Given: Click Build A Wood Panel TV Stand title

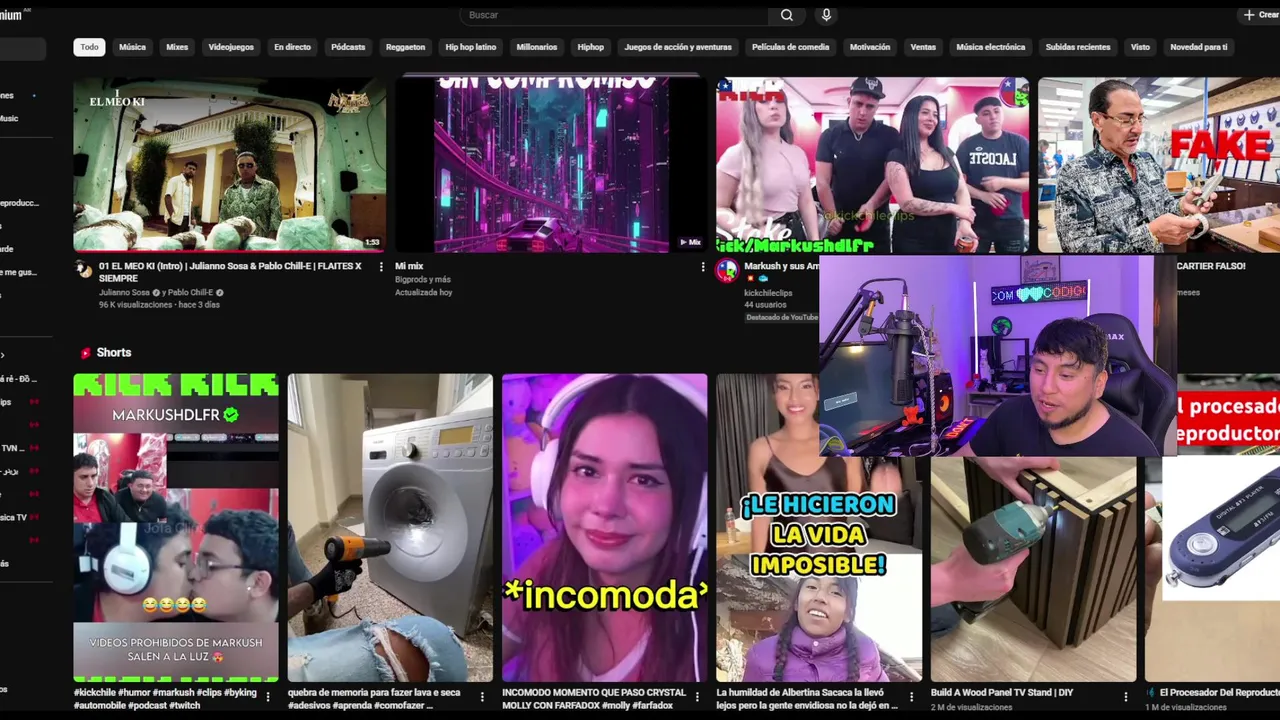Looking at the screenshot, I should point(1002,692).
